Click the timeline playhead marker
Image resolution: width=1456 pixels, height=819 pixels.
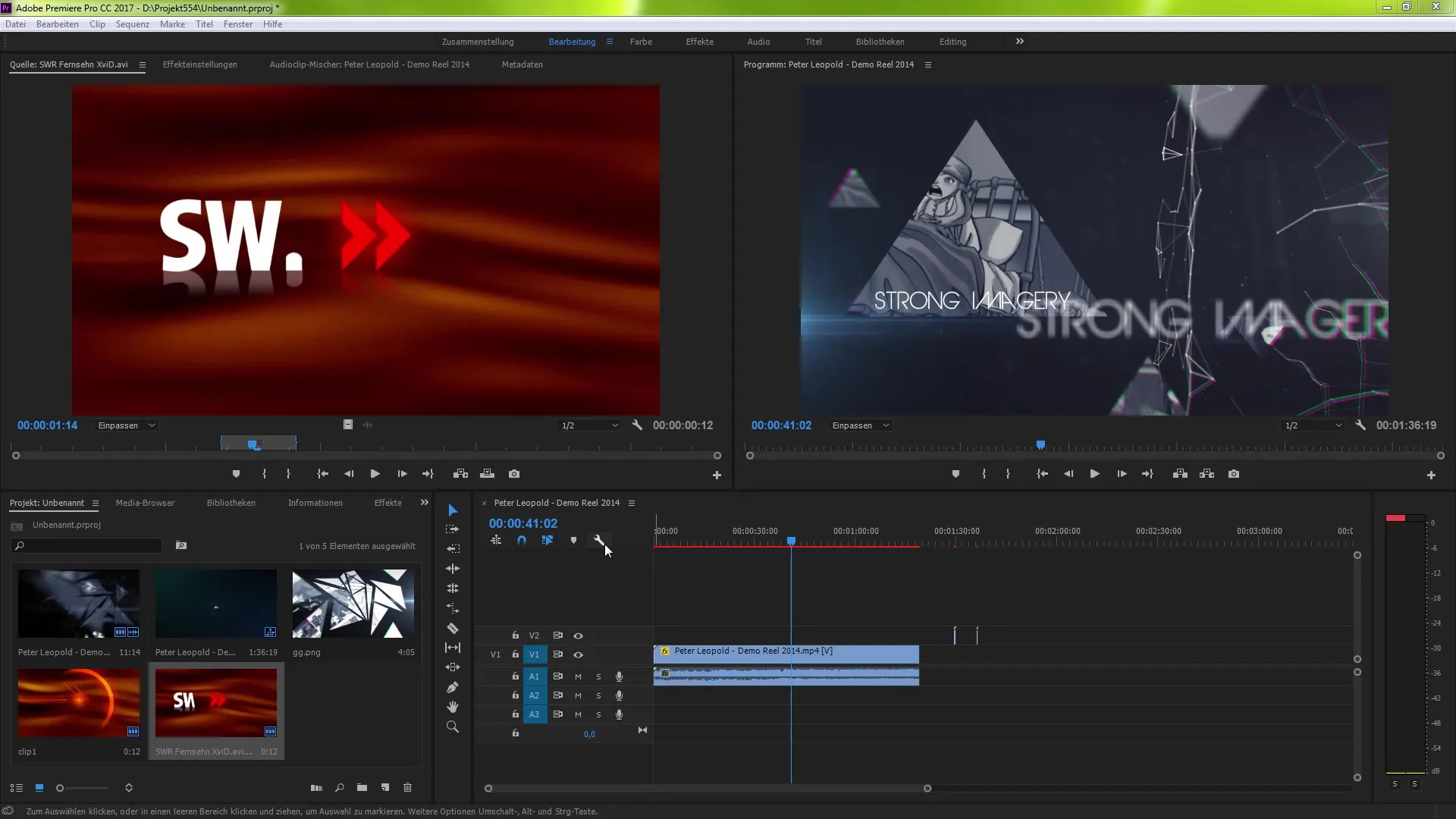pyautogui.click(x=791, y=541)
